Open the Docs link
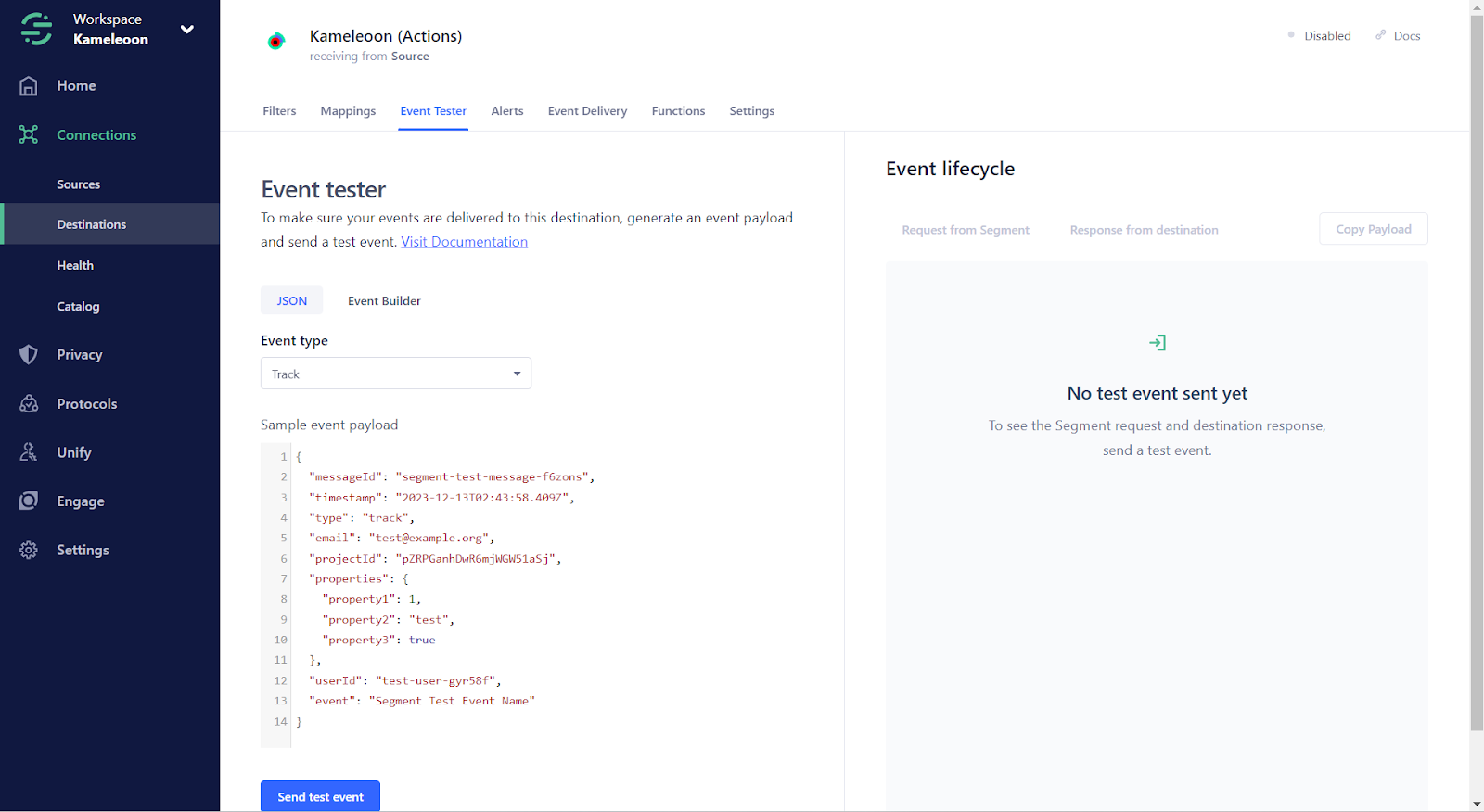This screenshot has height=812, width=1484. 1407,35
